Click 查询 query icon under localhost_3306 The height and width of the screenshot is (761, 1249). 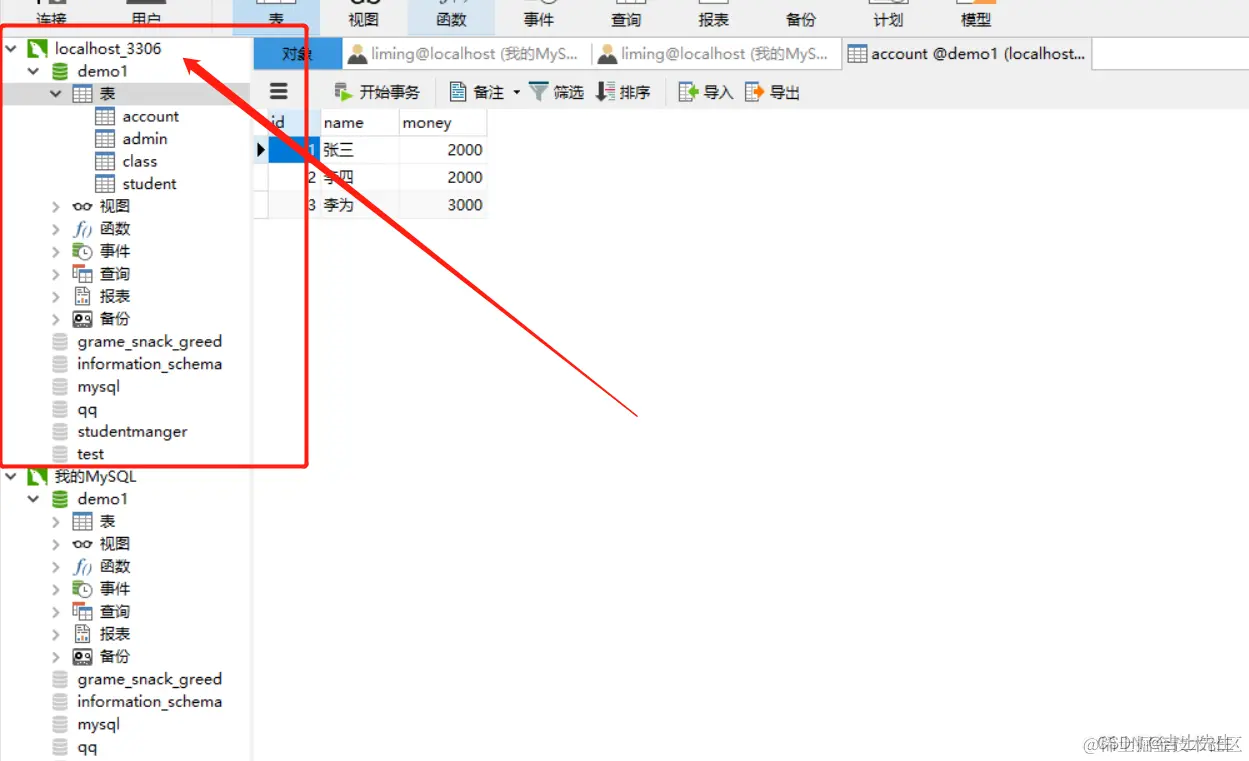83,274
